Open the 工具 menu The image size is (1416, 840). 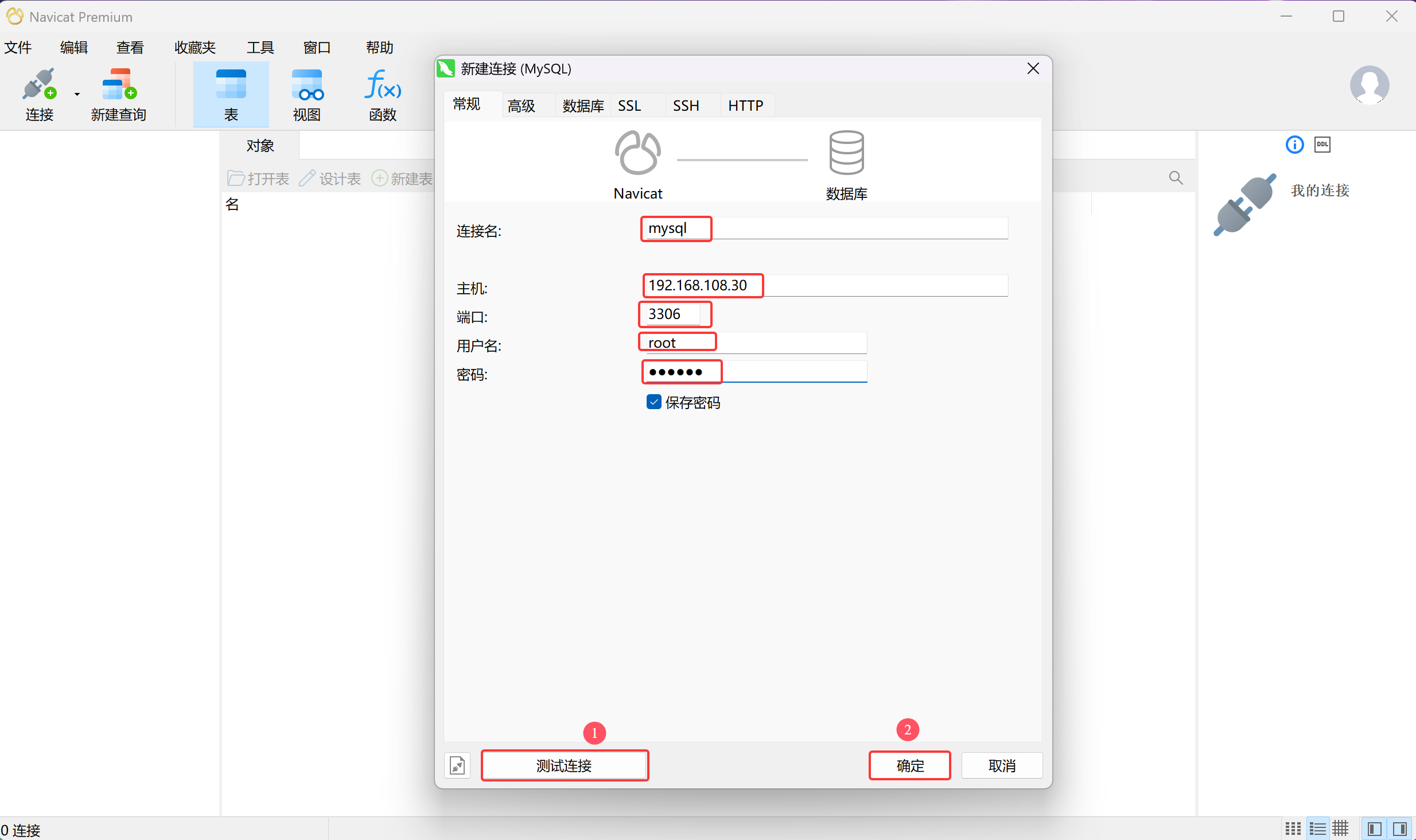(x=260, y=48)
